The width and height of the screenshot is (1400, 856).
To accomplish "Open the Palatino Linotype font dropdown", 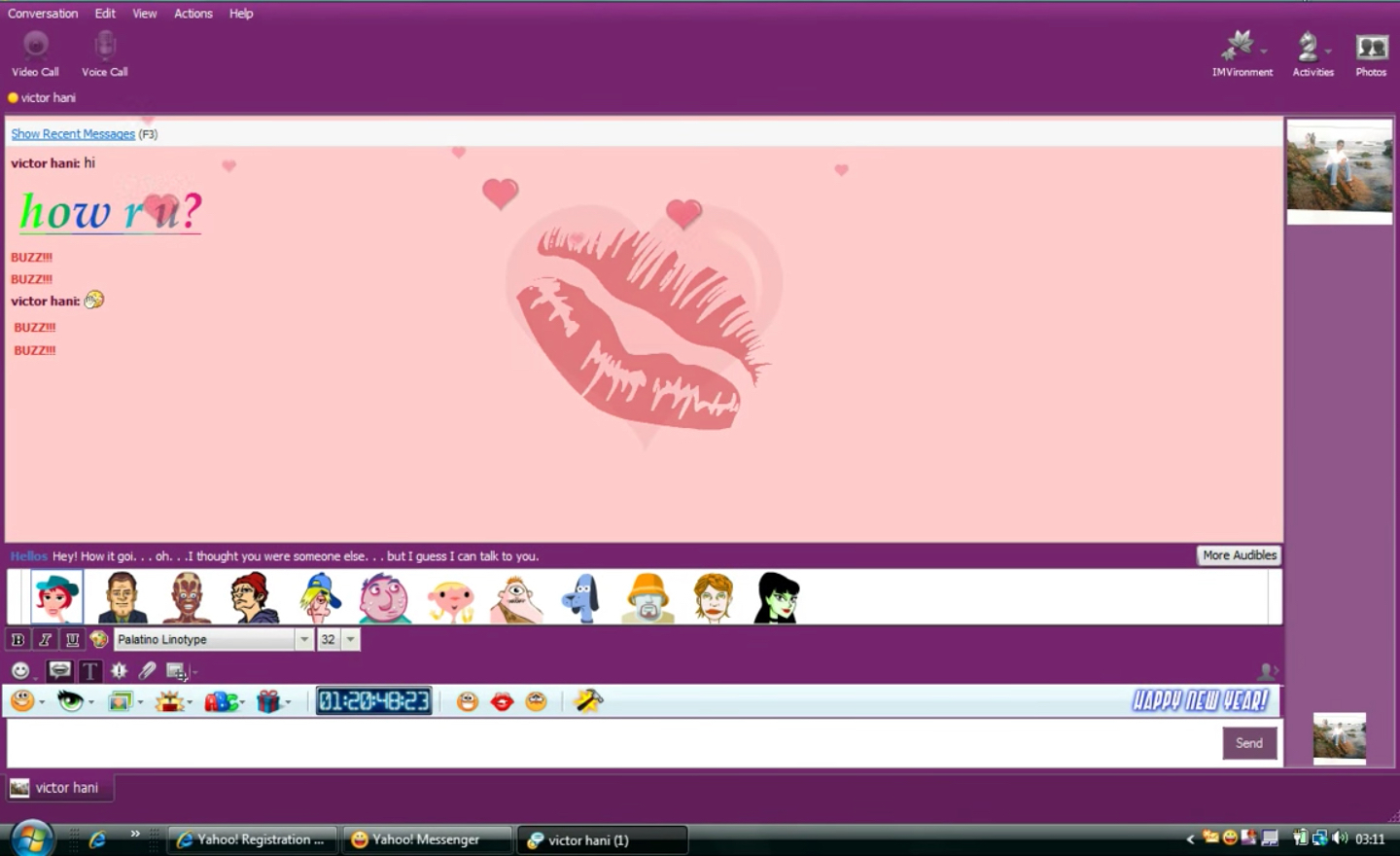I will (304, 639).
